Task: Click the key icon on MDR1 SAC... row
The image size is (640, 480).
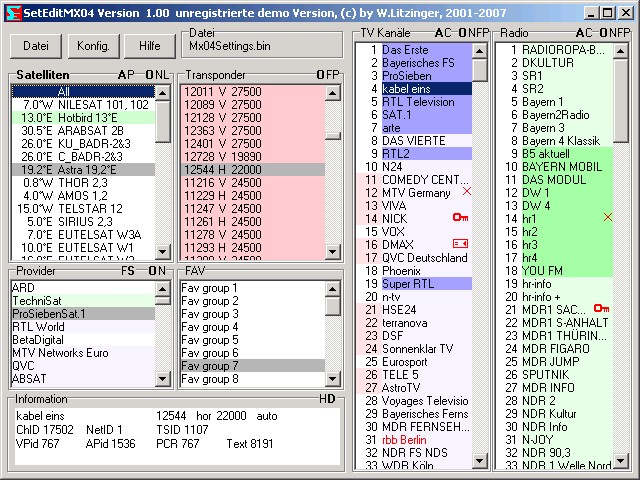Action: 602,308
